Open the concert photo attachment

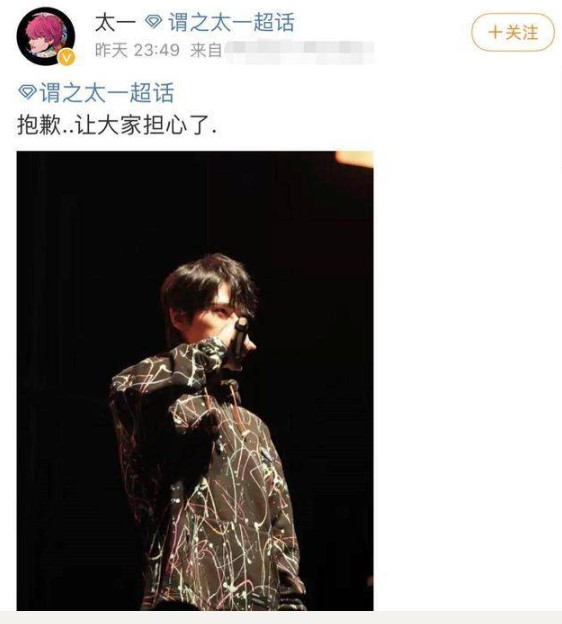click(195, 380)
